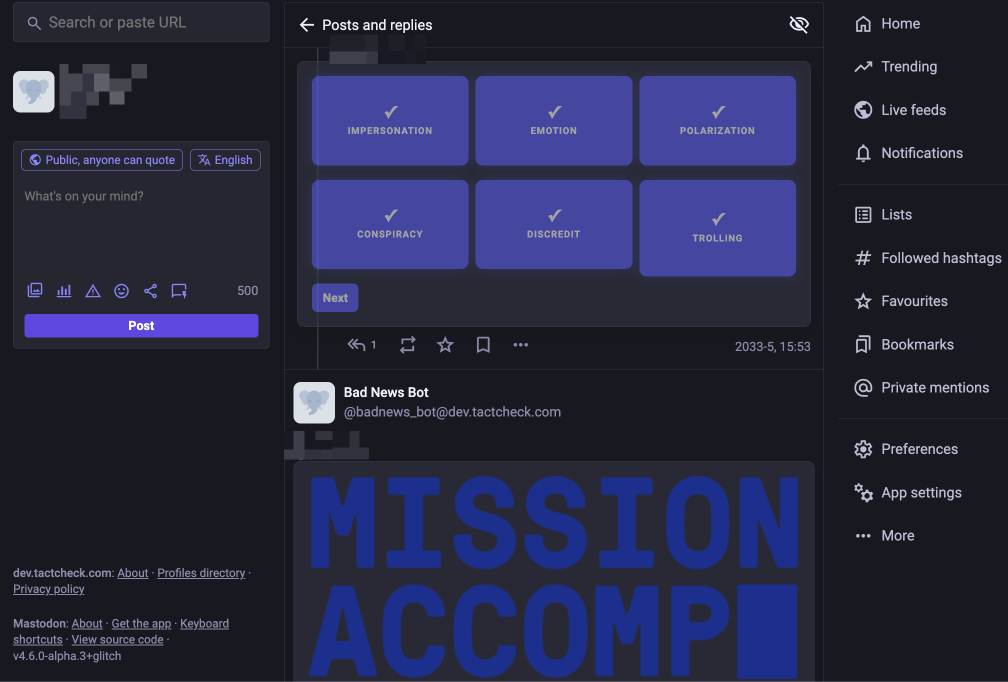
Task: Boost the checklist post
Action: point(407,344)
